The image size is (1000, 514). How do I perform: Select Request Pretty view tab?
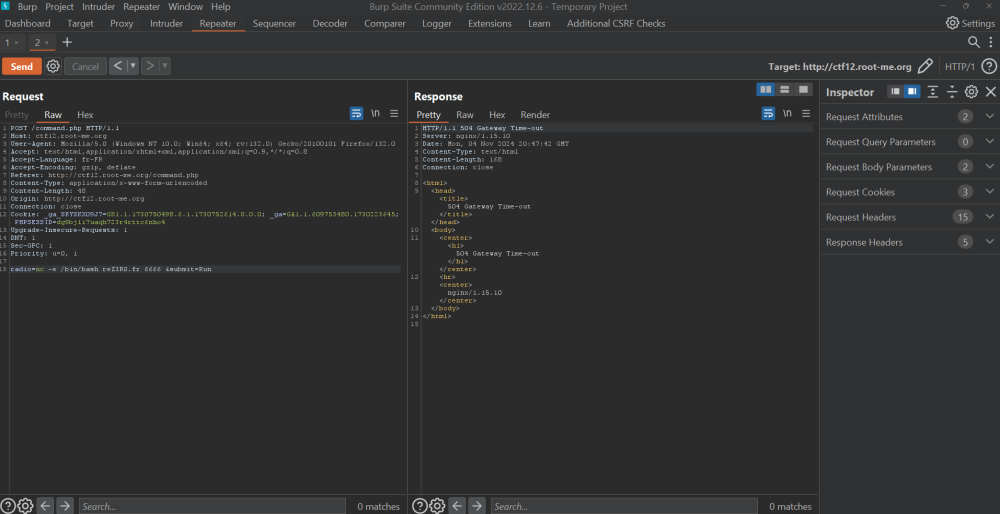17,115
